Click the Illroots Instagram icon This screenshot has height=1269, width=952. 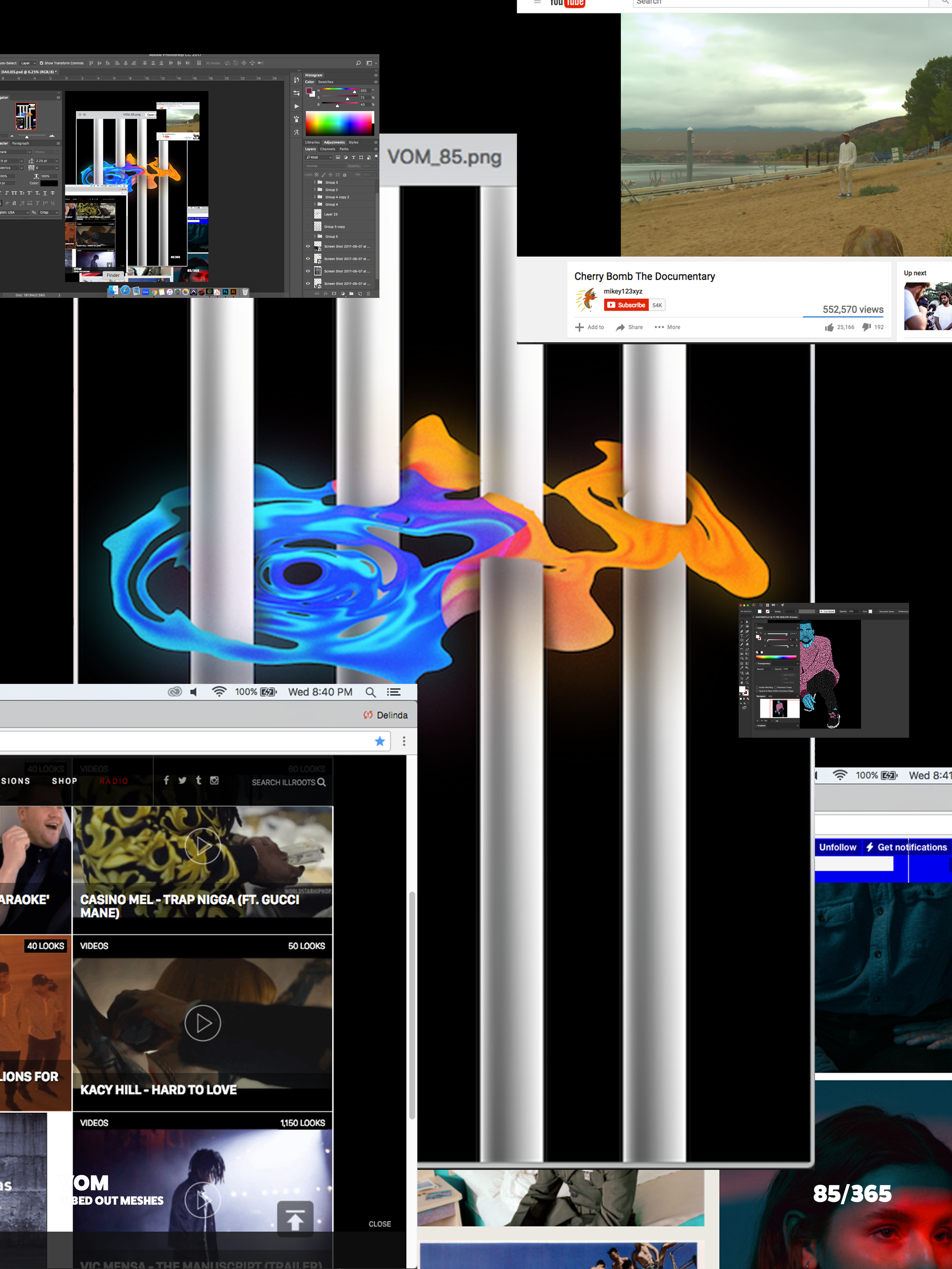coord(214,780)
